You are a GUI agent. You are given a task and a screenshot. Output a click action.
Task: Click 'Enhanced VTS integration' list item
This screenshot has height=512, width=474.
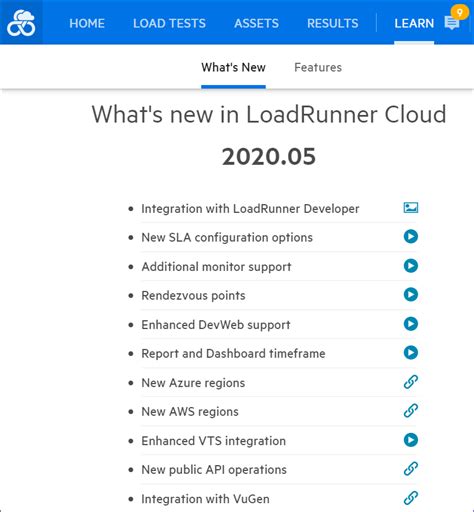[x=214, y=441]
